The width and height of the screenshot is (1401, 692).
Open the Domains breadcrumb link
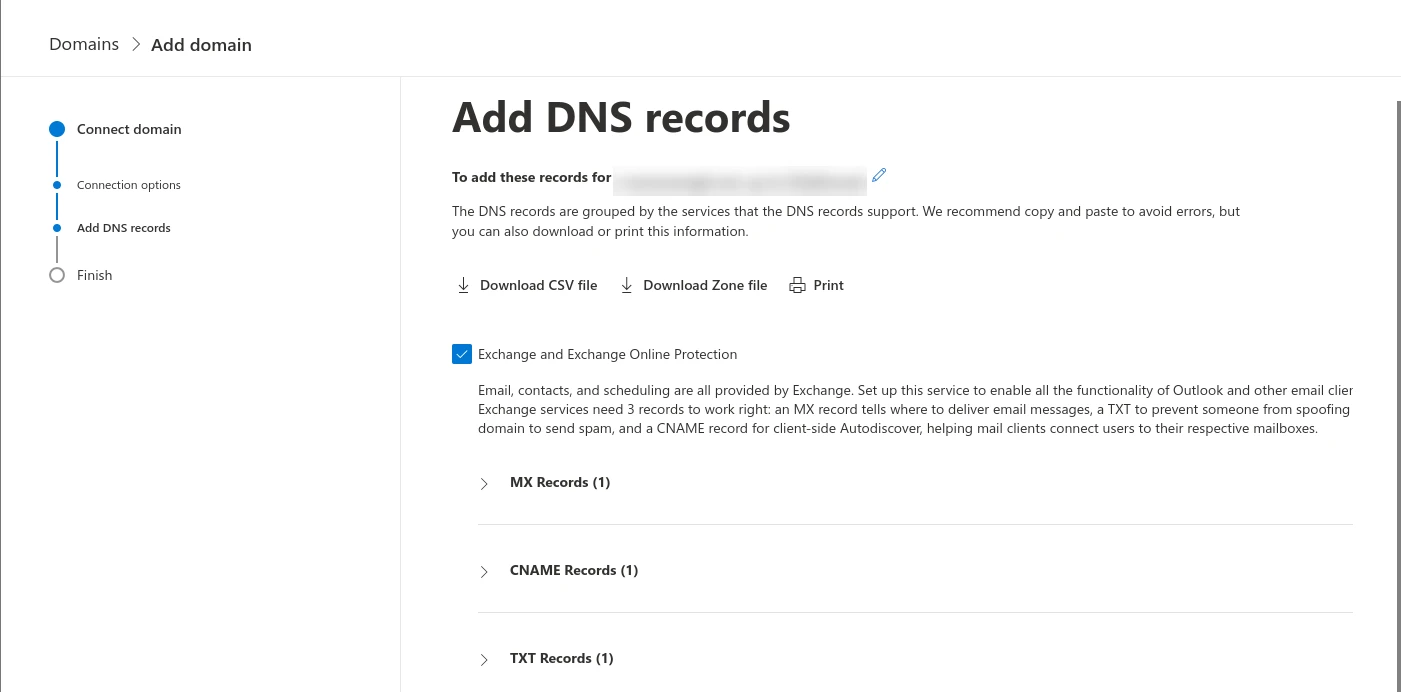(84, 44)
